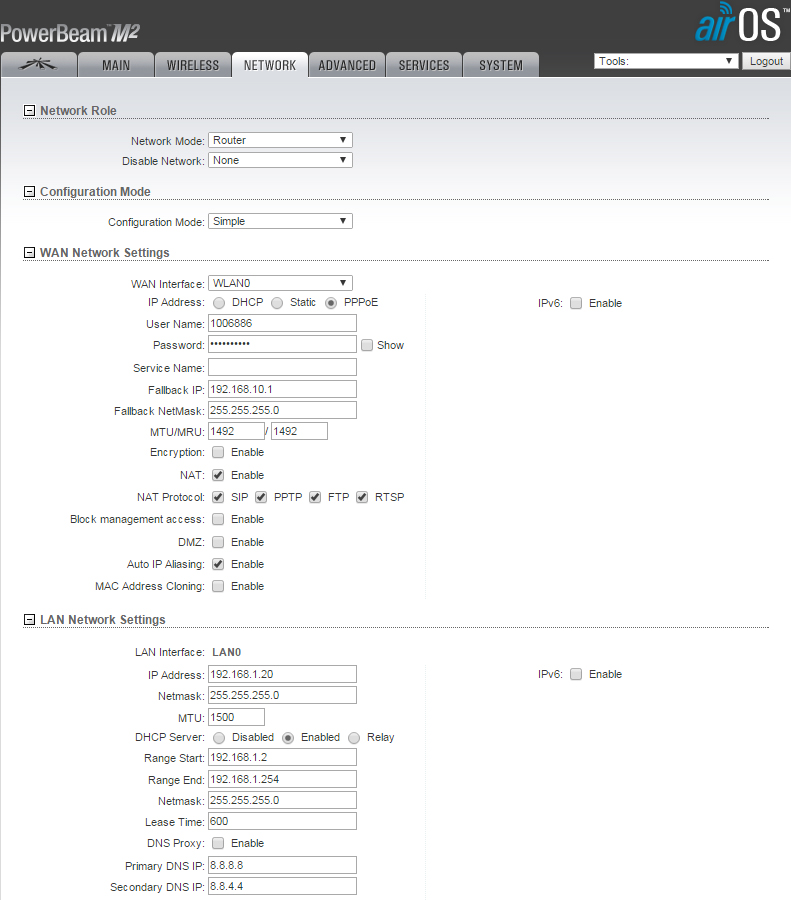
Task: Click the User Name field
Action: pyautogui.click(x=282, y=323)
